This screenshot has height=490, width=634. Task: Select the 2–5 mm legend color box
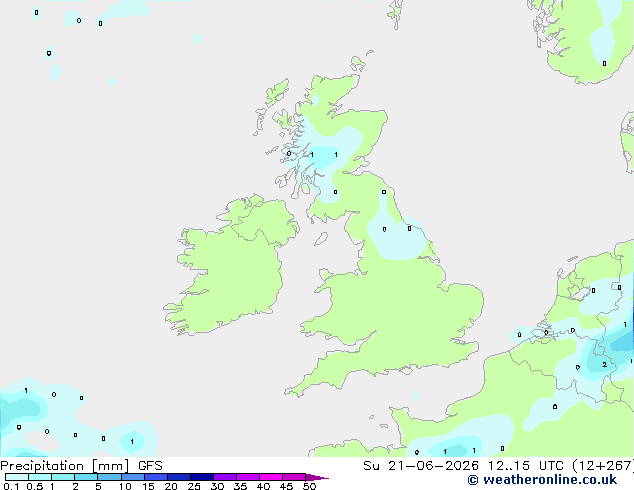86,477
